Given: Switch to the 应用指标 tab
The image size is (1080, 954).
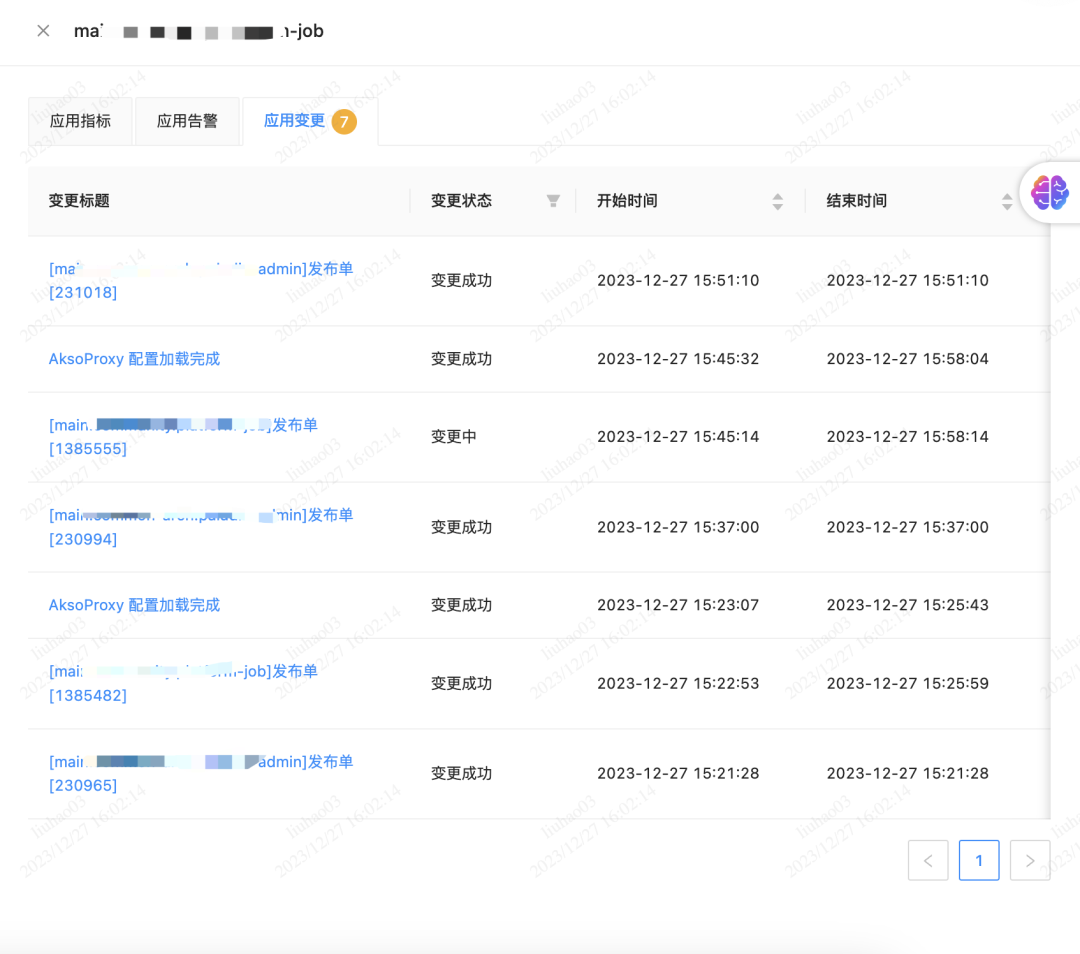Looking at the screenshot, I should [x=80, y=121].
